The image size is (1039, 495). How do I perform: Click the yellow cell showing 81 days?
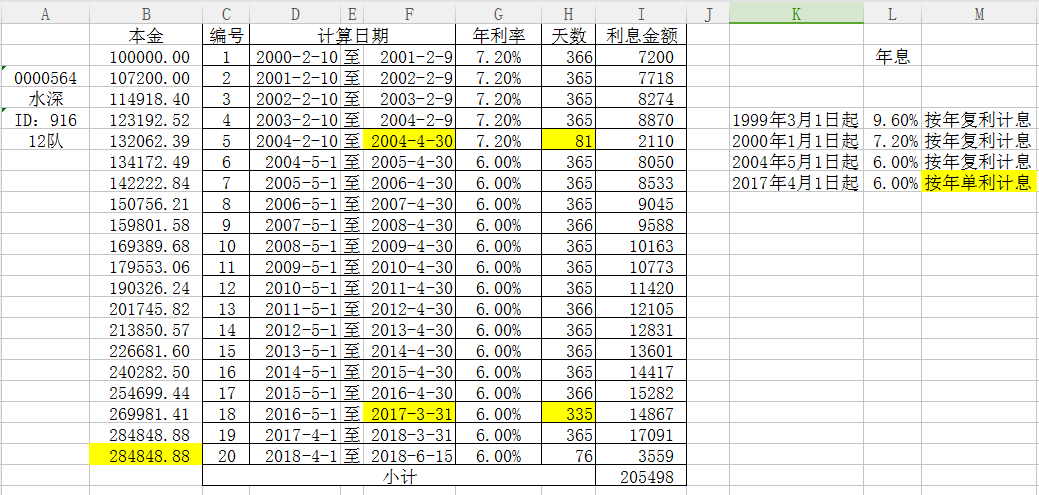568,141
